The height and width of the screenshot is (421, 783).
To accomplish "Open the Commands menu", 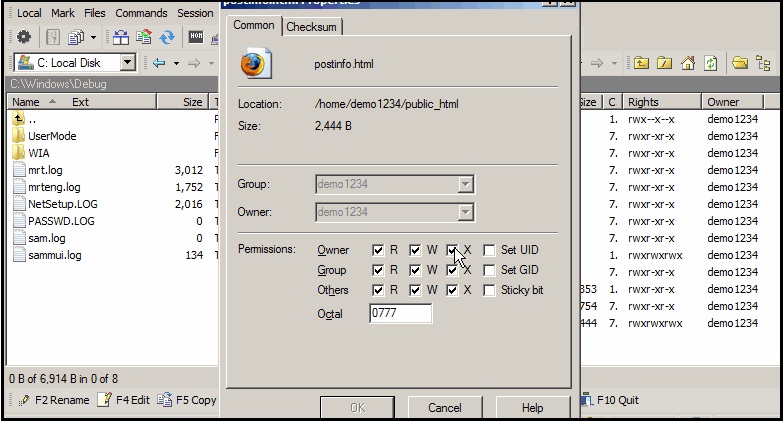I will [141, 13].
